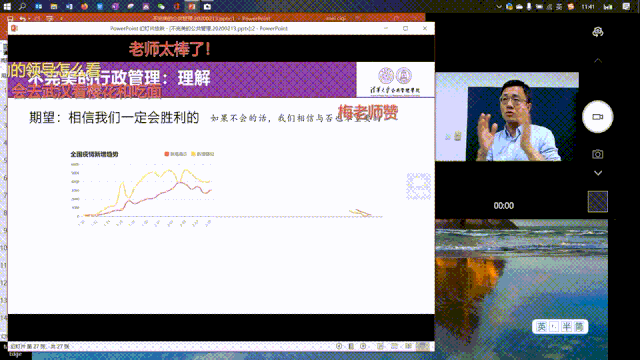The image size is (640, 360).
Task: Click the Tsinghua University logo on slide
Action: 395,80
